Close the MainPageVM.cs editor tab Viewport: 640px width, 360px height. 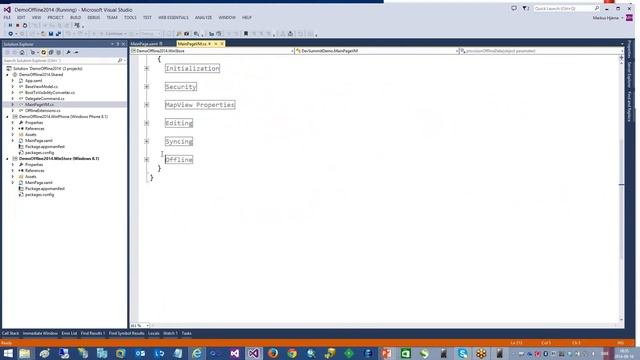[222, 44]
